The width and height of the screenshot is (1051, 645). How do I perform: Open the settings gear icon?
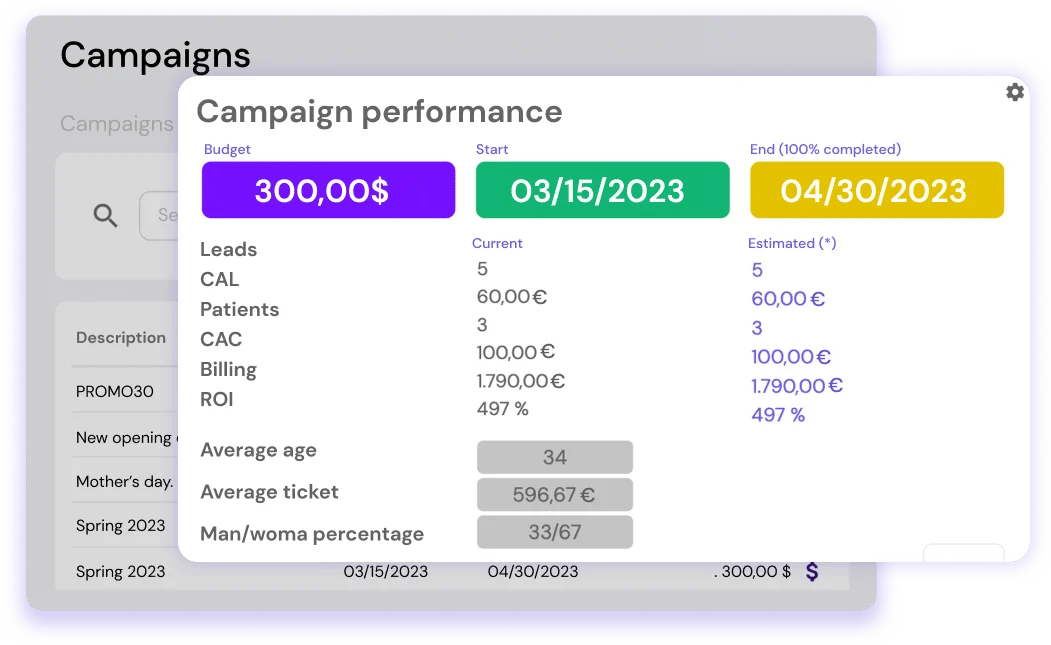point(1015,92)
